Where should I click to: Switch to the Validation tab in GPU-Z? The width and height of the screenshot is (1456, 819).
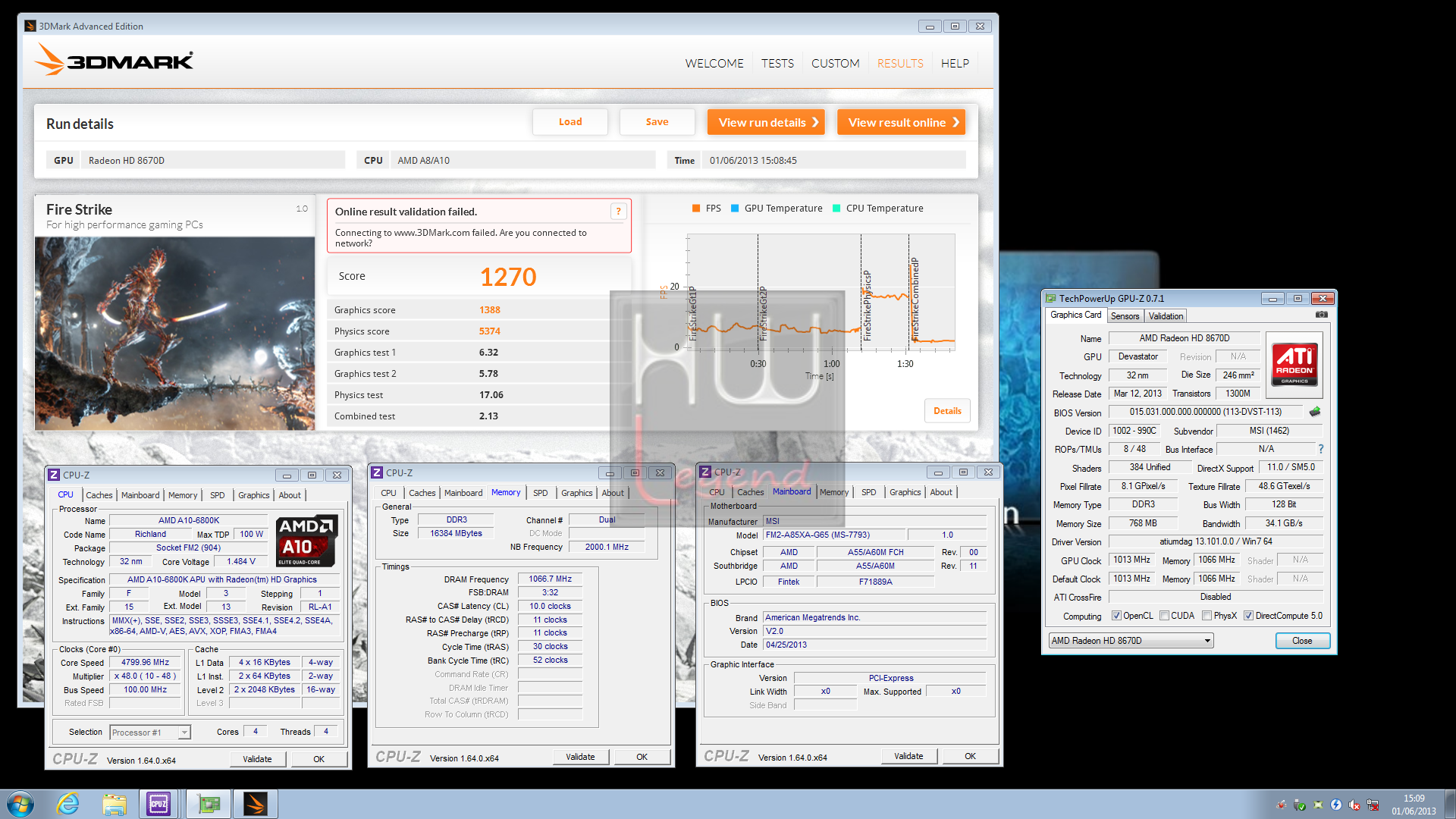[x=1166, y=316]
